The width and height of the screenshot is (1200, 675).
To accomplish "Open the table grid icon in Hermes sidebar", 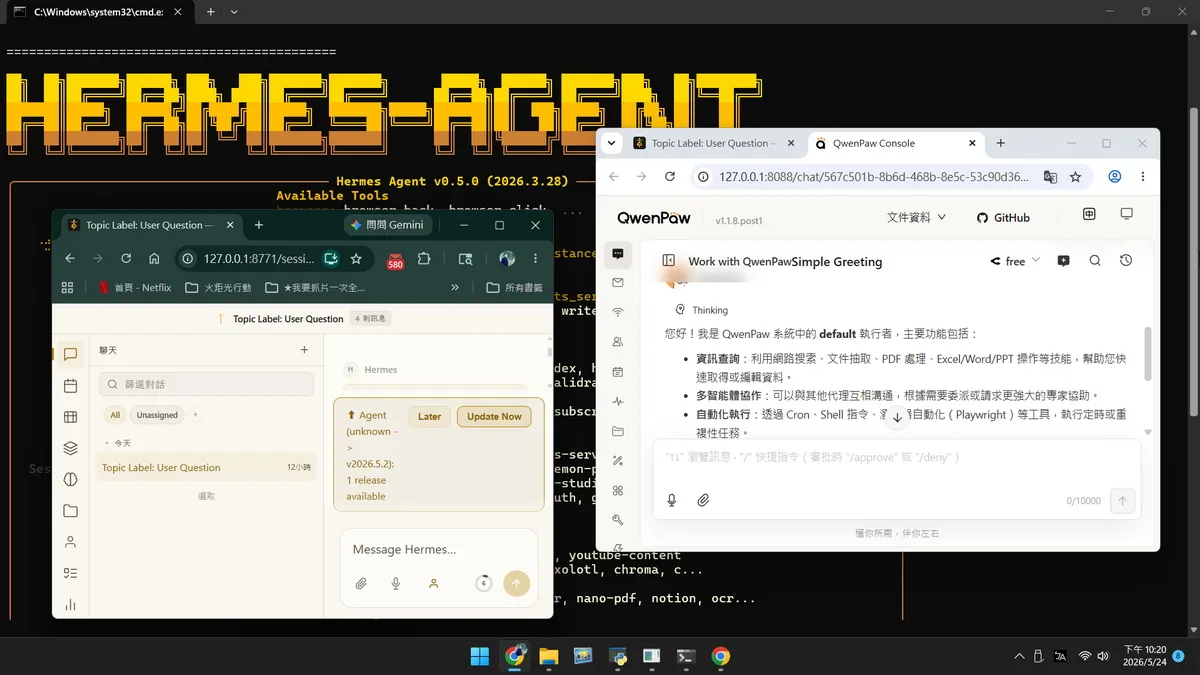I will coord(70,417).
